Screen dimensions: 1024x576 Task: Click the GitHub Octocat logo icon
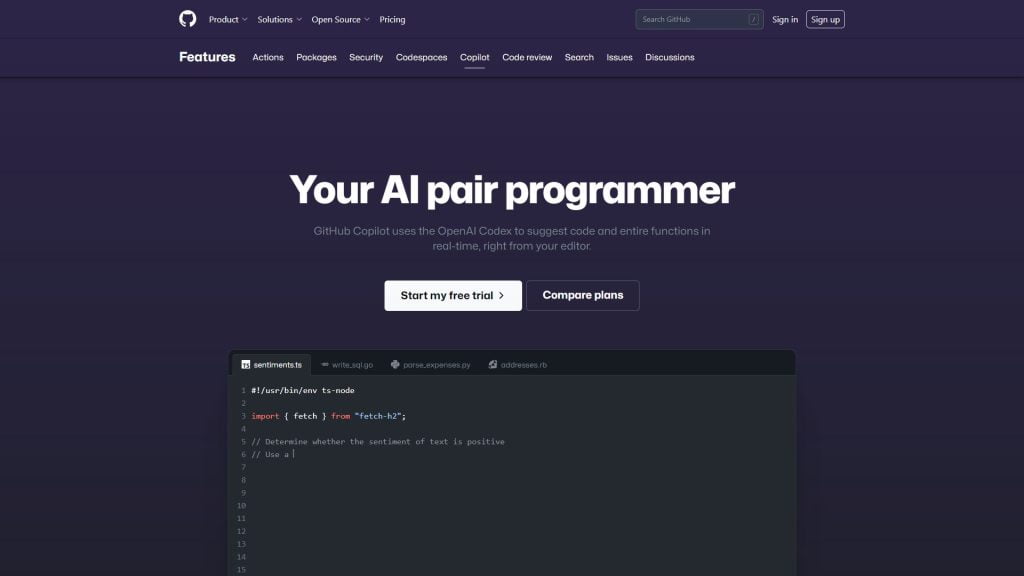click(x=188, y=19)
